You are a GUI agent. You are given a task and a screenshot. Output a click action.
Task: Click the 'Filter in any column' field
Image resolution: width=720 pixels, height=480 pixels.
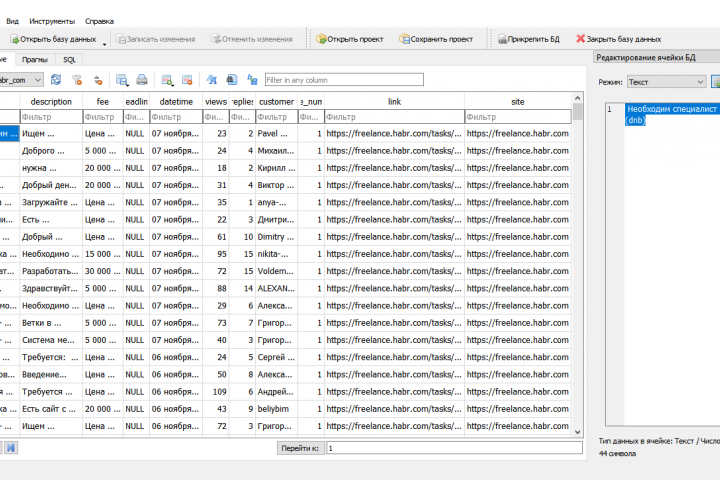tap(330, 79)
